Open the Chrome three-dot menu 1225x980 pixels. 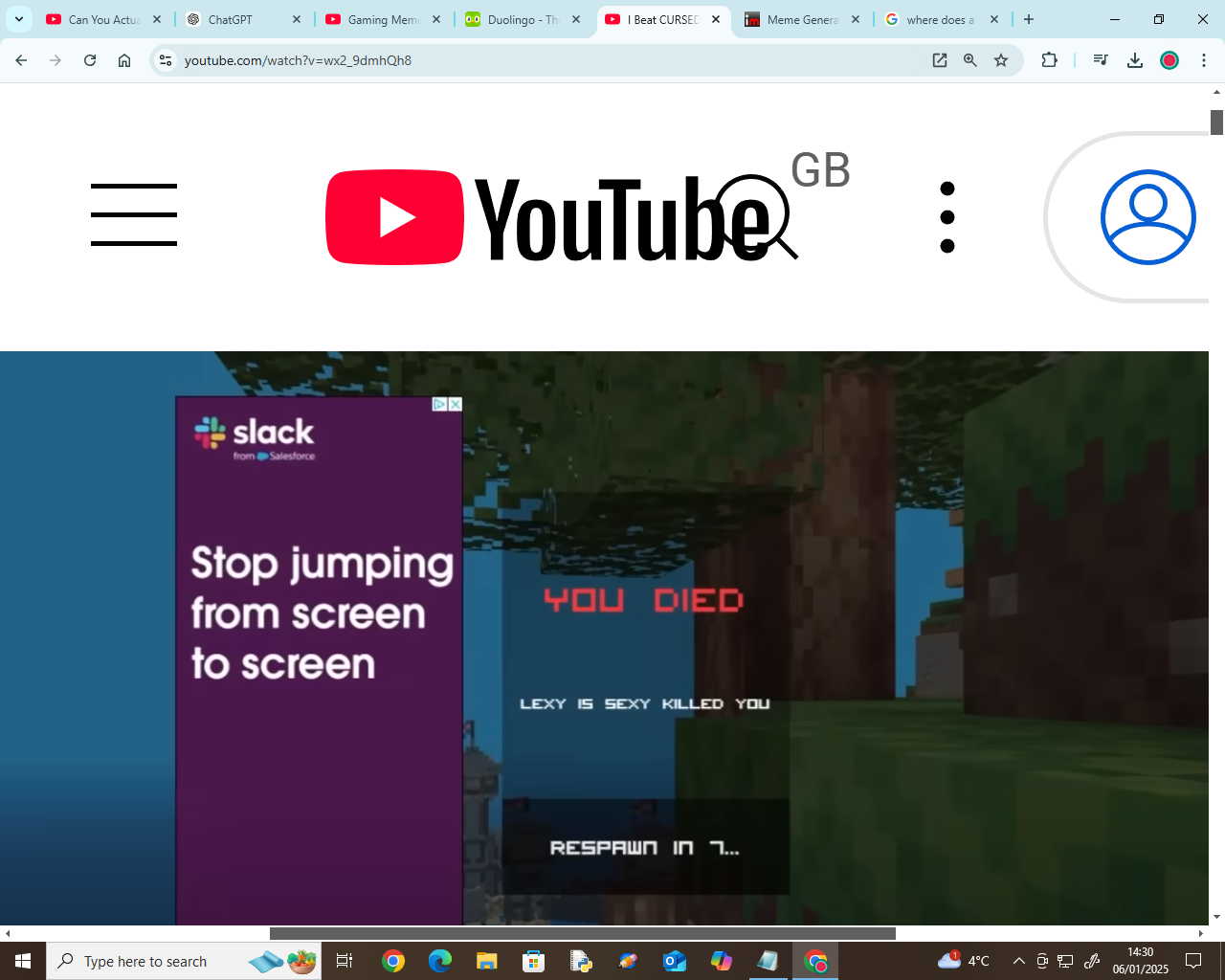(x=1204, y=60)
